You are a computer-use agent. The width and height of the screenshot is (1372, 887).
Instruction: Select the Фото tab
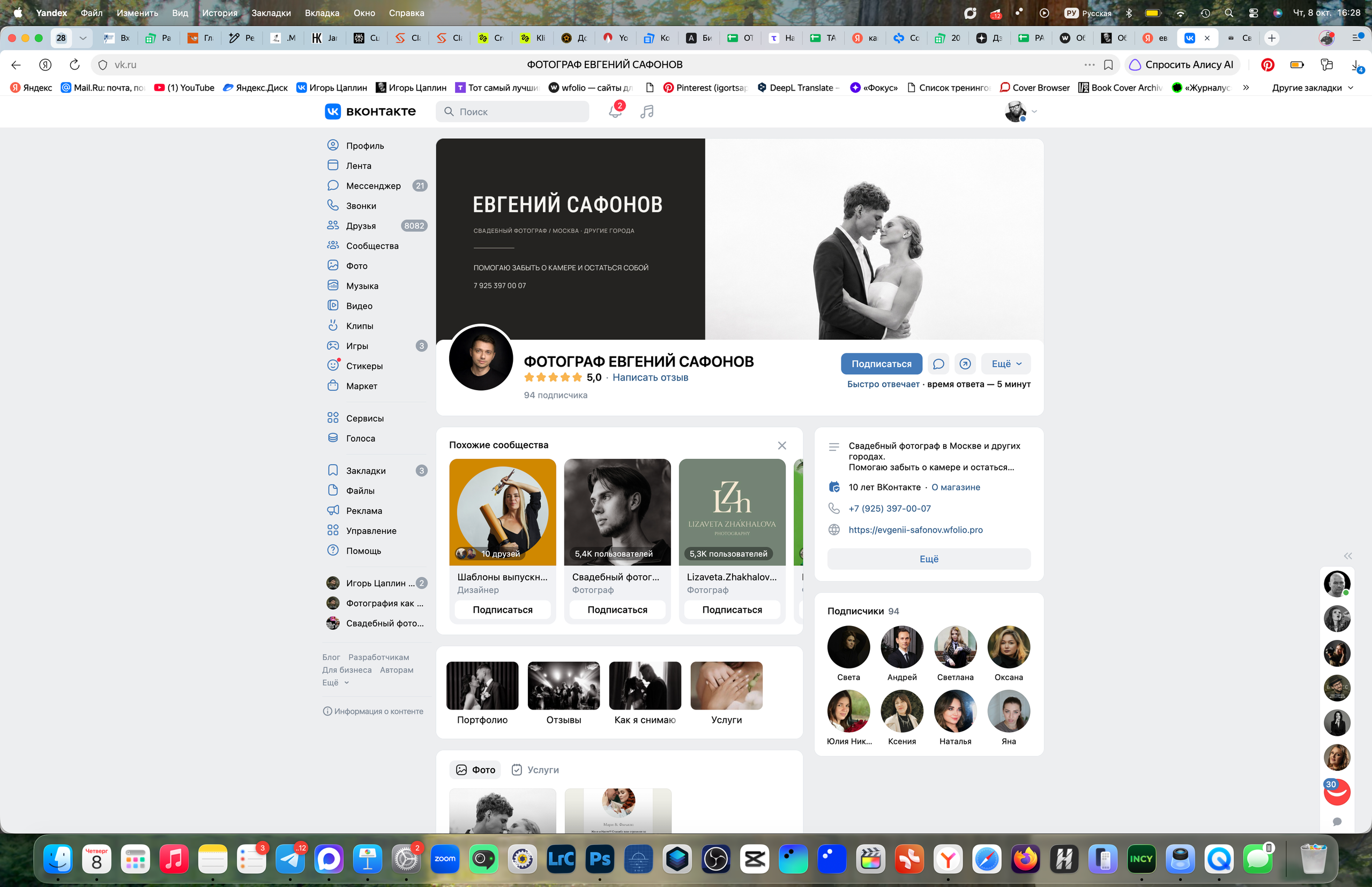coord(475,770)
